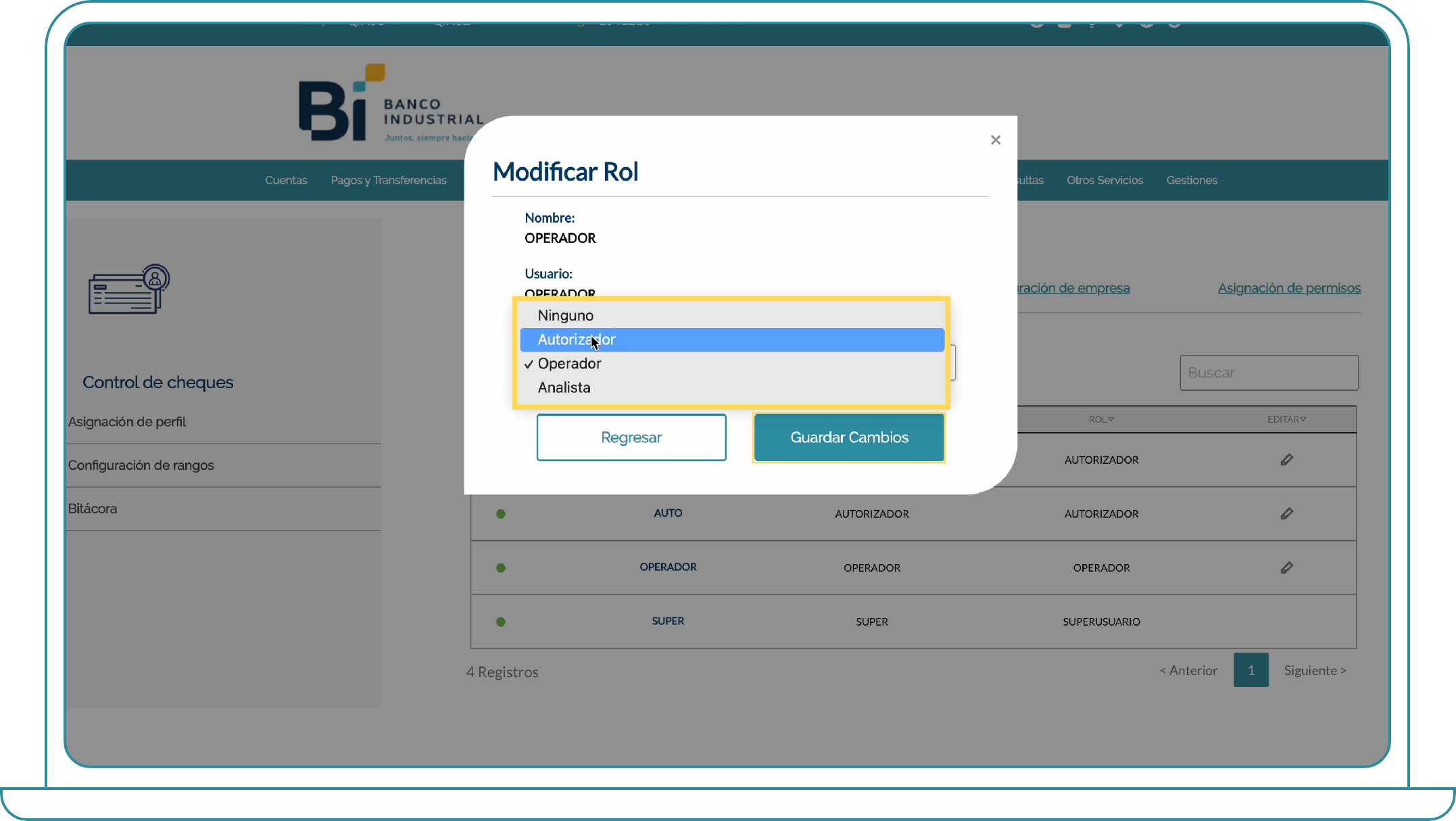This screenshot has height=821, width=1456.
Task: Click the SUPER user name
Action: [668, 621]
